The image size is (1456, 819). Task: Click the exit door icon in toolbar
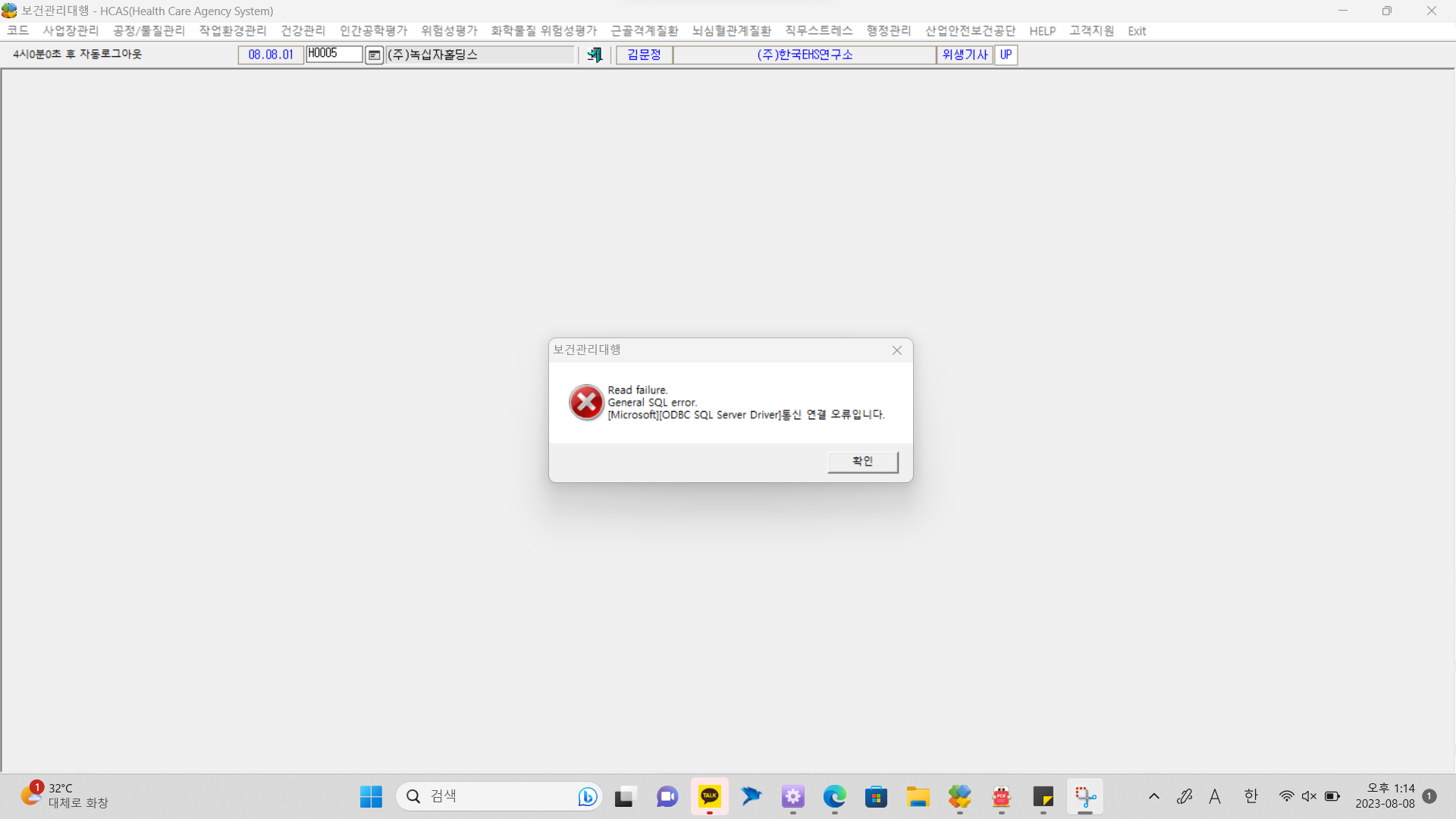595,55
